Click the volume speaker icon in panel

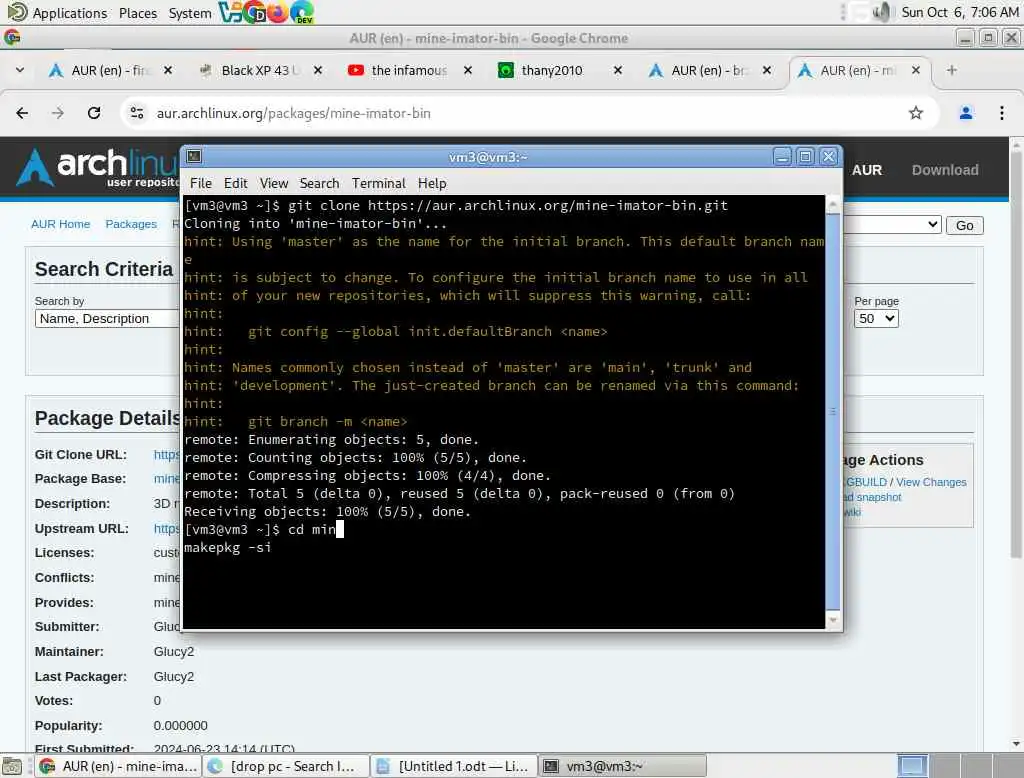point(882,12)
